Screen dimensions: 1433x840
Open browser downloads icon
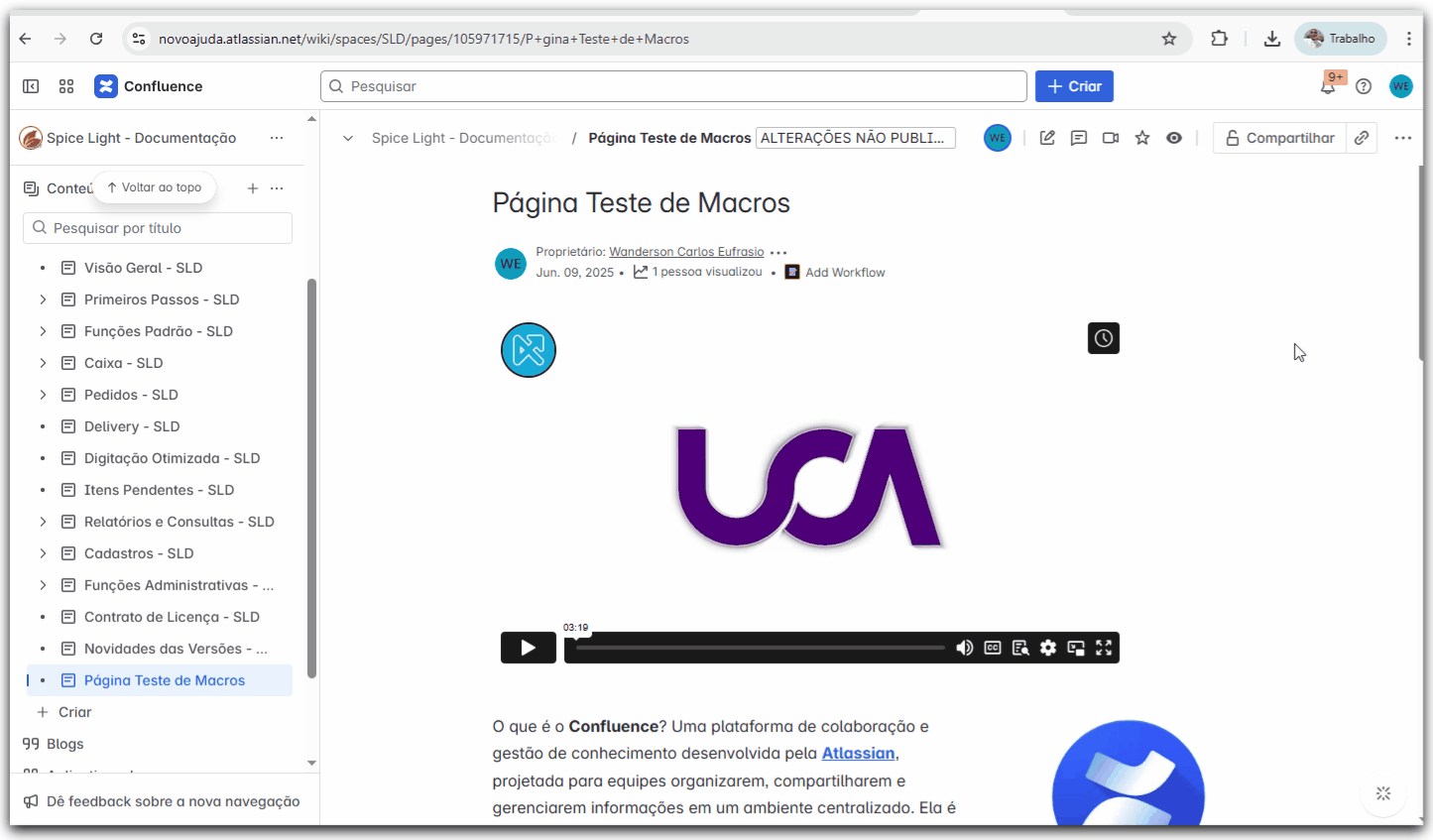click(x=1271, y=39)
